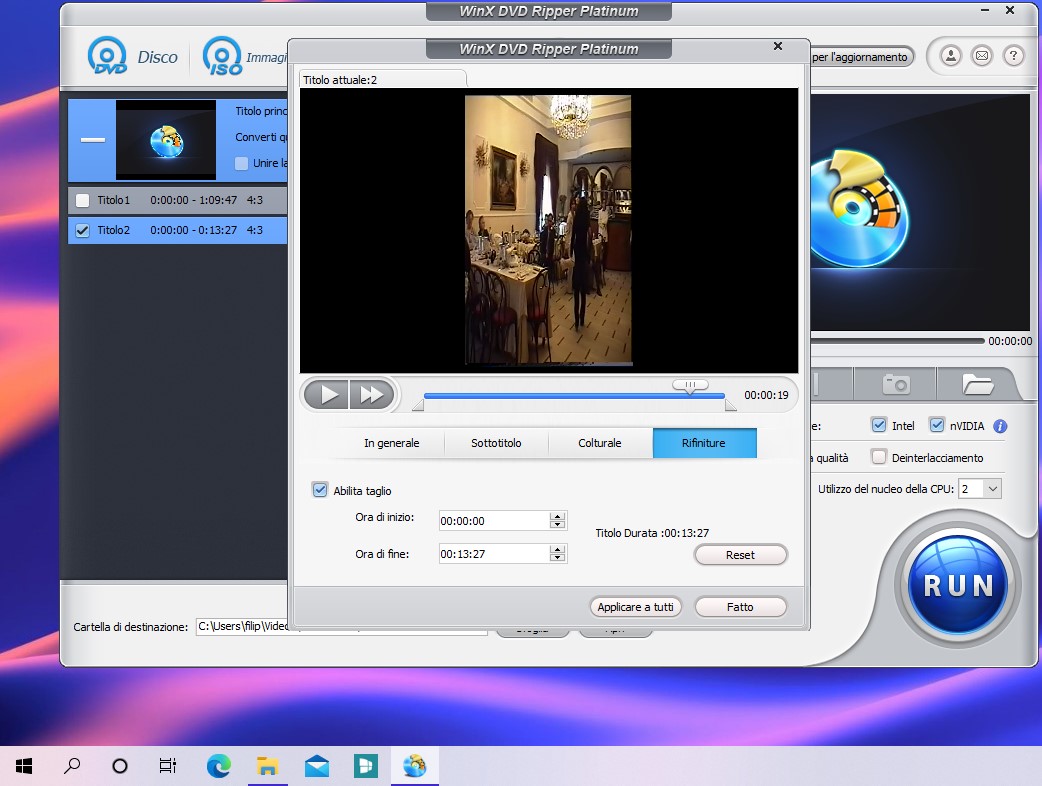The height and width of the screenshot is (786, 1042).
Task: Collapse the main title panel minus icon
Action: click(x=93, y=140)
